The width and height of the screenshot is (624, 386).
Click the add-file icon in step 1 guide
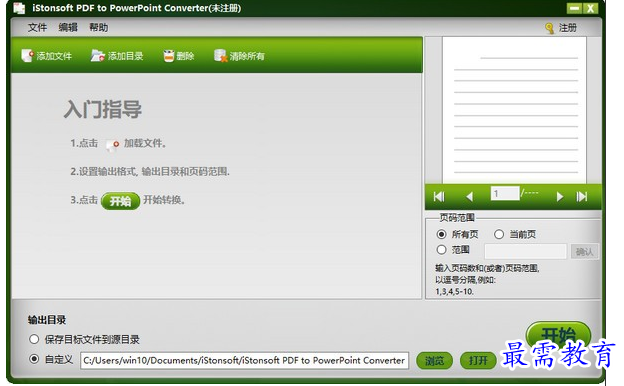[112, 144]
